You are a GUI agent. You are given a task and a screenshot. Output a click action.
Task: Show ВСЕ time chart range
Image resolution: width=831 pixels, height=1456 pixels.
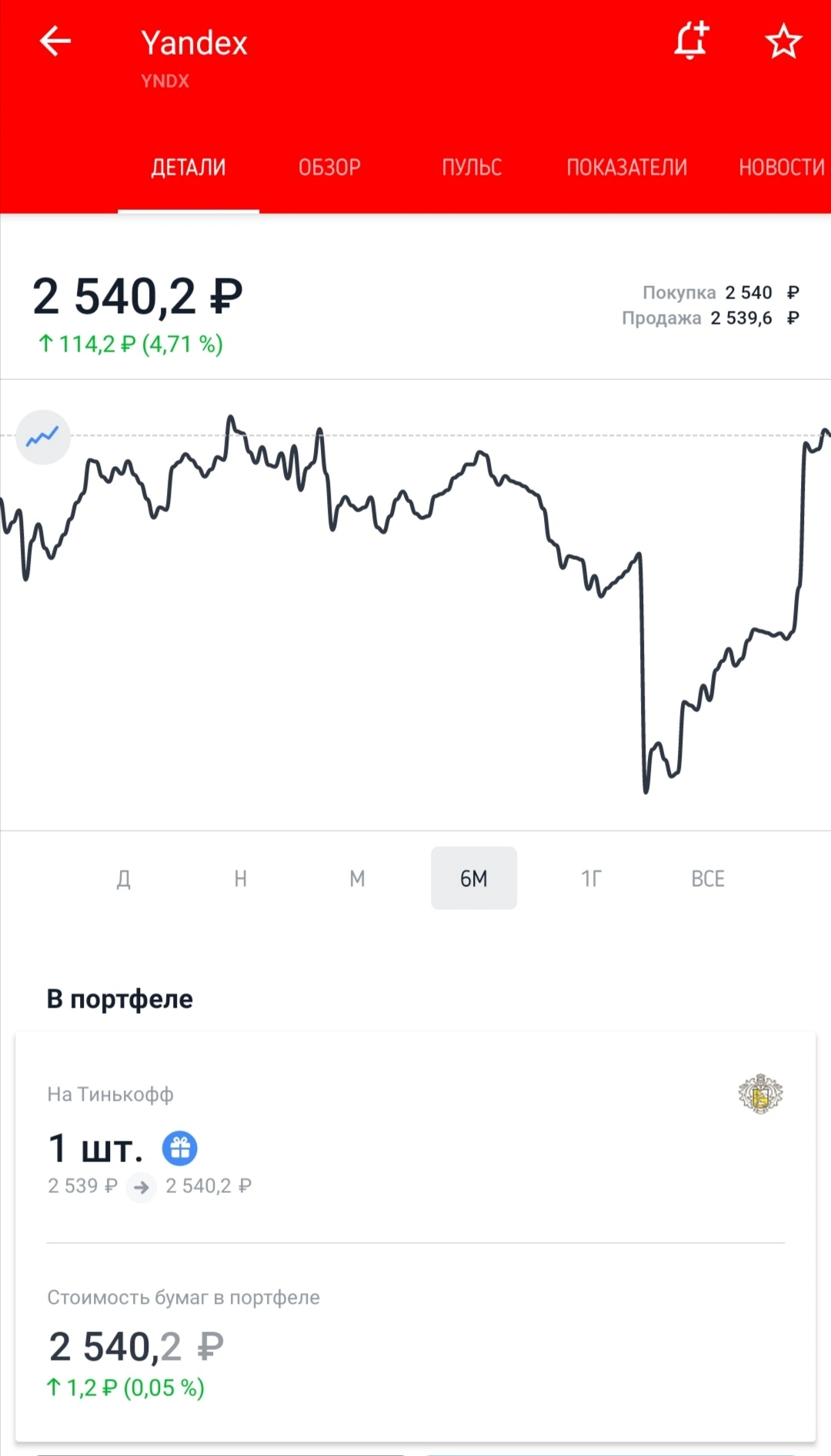pos(708,878)
